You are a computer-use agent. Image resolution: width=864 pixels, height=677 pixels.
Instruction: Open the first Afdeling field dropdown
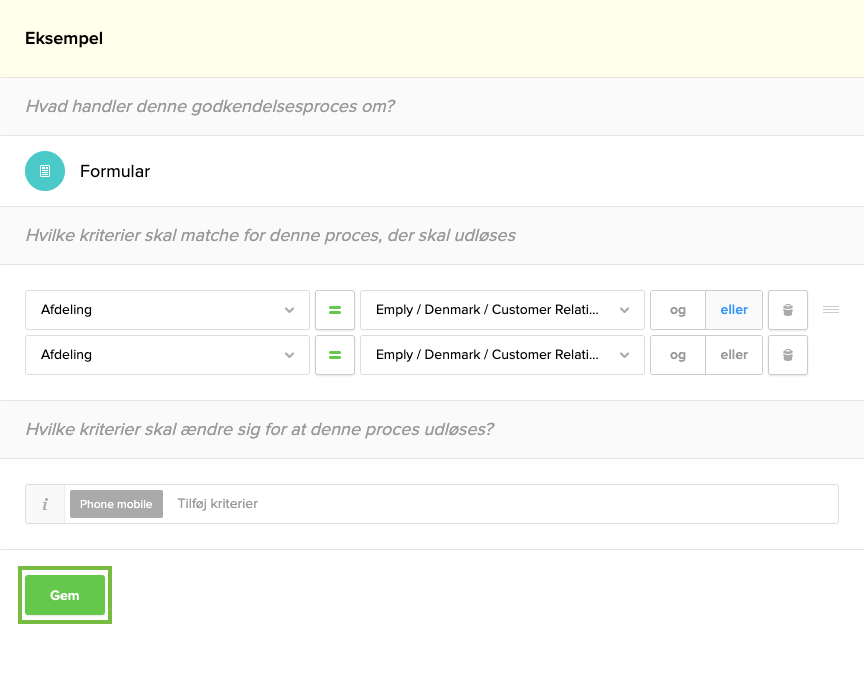[167, 310]
